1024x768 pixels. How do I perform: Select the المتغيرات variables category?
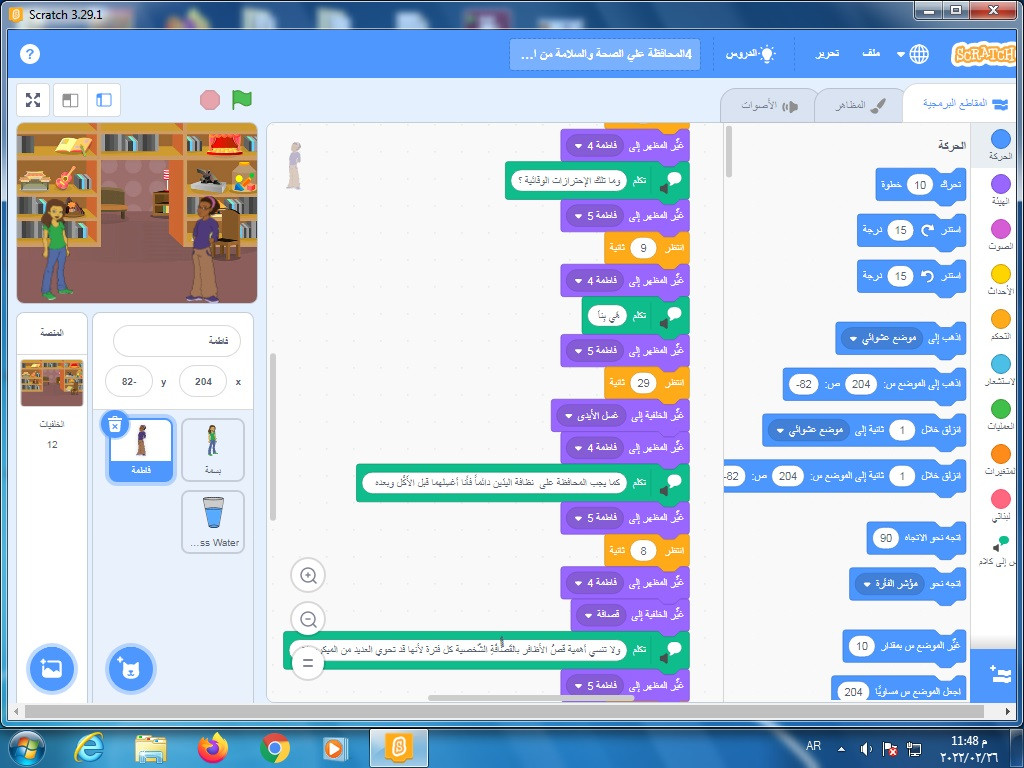(x=1000, y=454)
